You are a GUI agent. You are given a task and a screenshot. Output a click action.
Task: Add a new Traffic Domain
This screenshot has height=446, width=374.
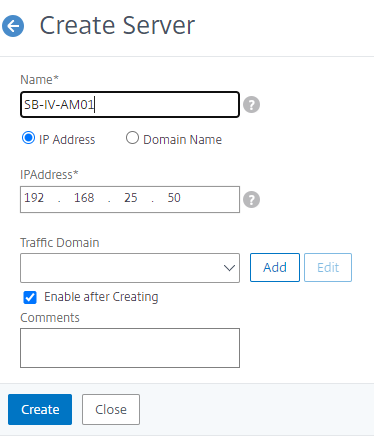[x=275, y=267]
